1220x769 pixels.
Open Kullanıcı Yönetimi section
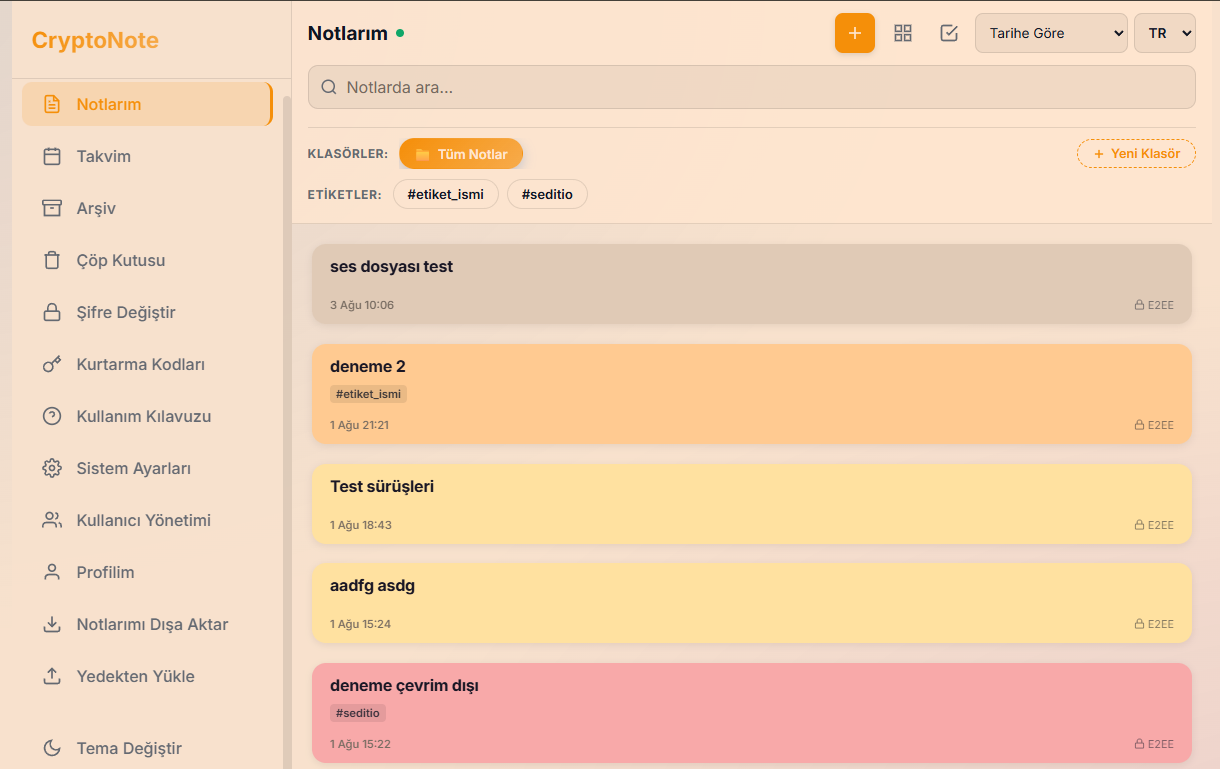point(147,520)
